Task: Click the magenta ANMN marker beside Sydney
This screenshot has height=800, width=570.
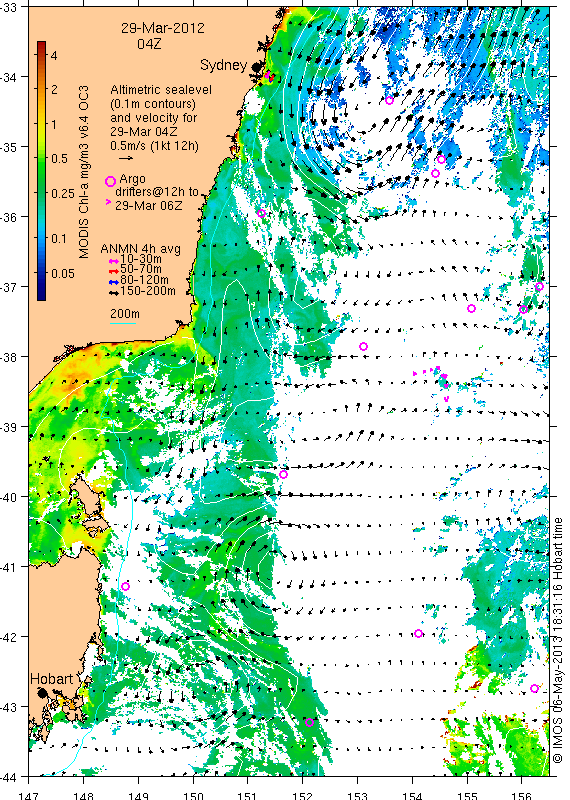Action: point(269,77)
